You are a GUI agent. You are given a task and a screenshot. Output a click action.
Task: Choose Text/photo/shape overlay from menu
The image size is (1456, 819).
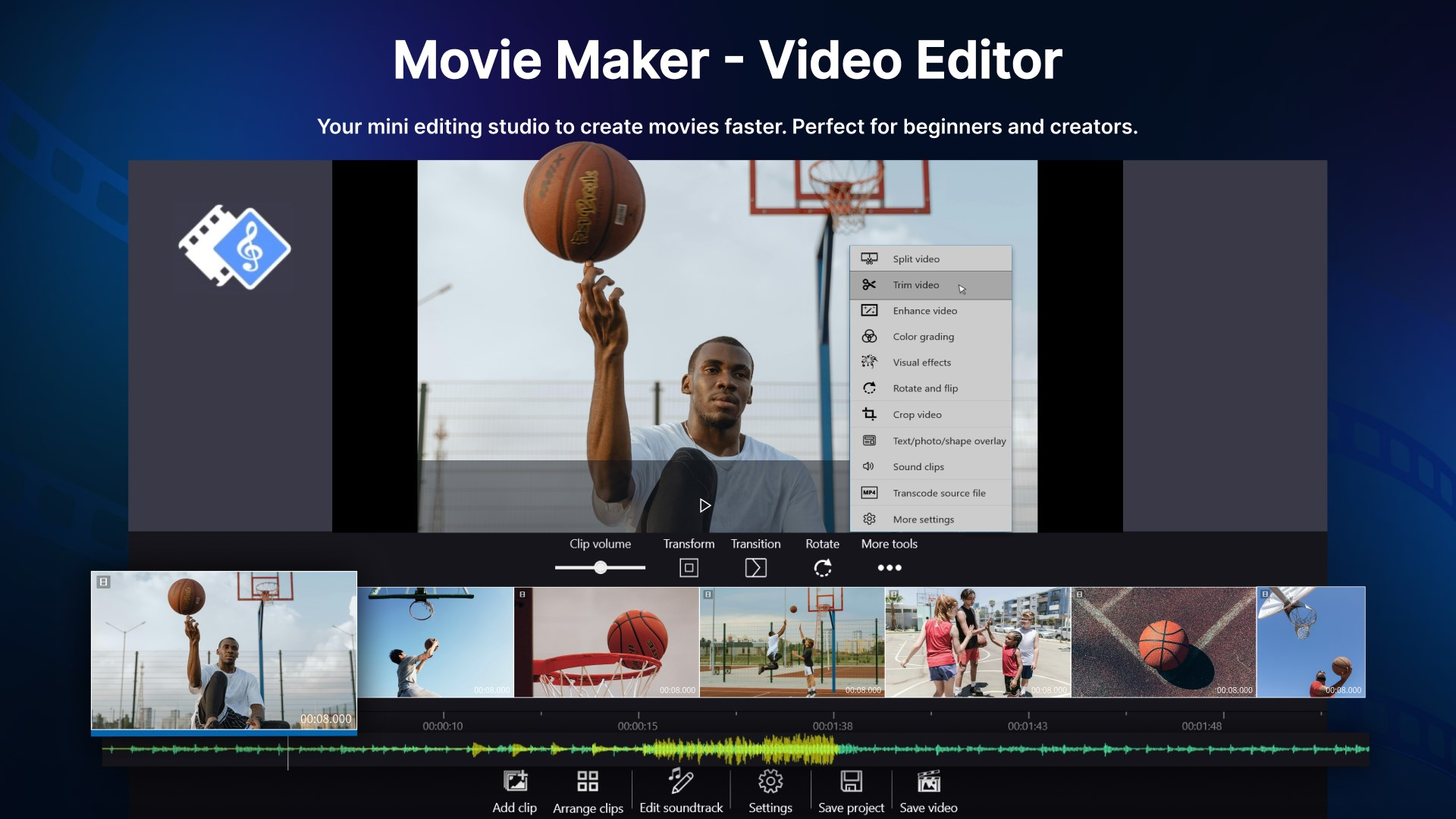pos(930,440)
